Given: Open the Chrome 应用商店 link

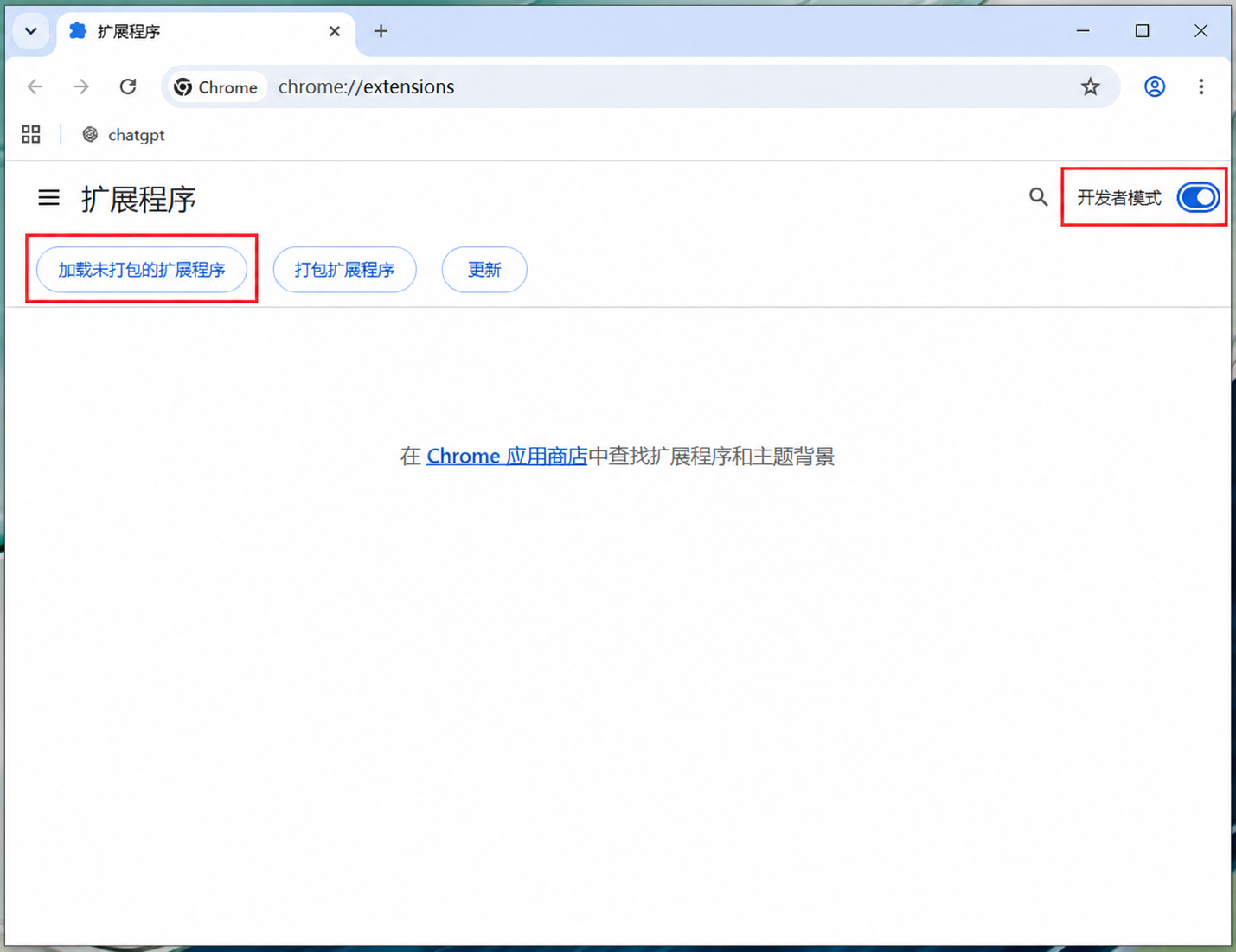Looking at the screenshot, I should [x=507, y=456].
